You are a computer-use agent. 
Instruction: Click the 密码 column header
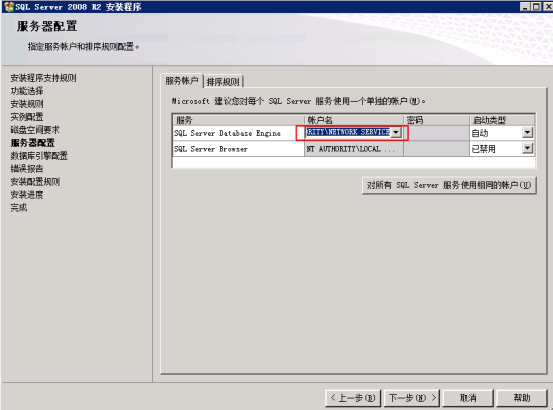point(436,120)
